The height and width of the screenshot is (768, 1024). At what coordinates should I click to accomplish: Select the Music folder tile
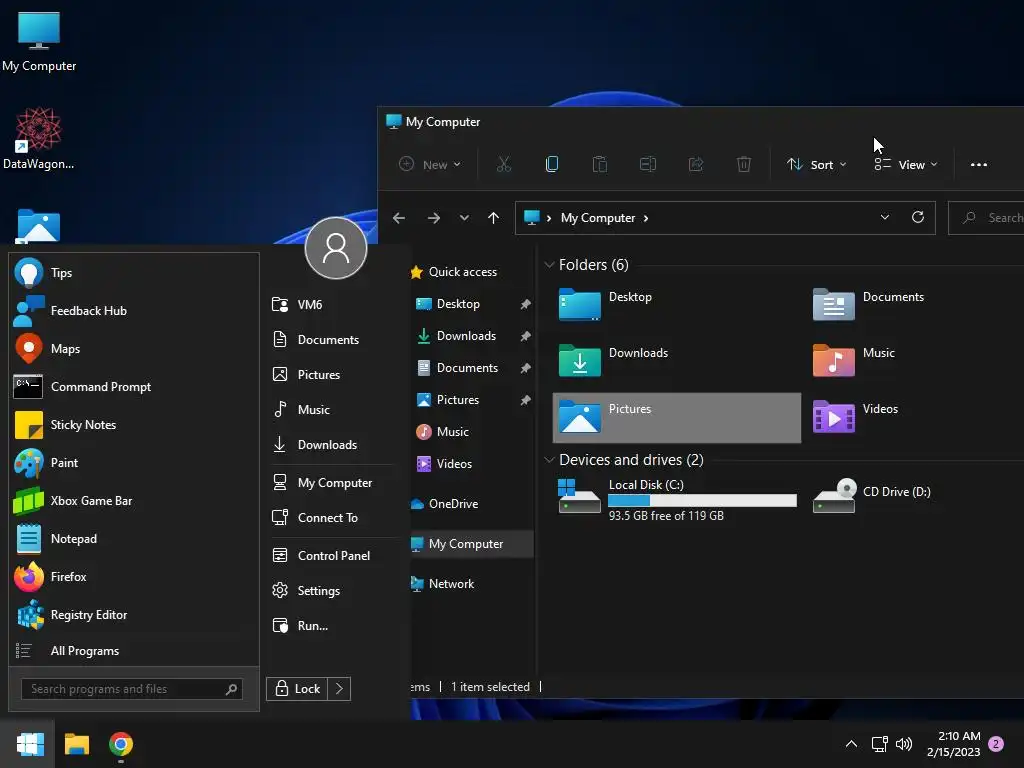(x=854, y=361)
